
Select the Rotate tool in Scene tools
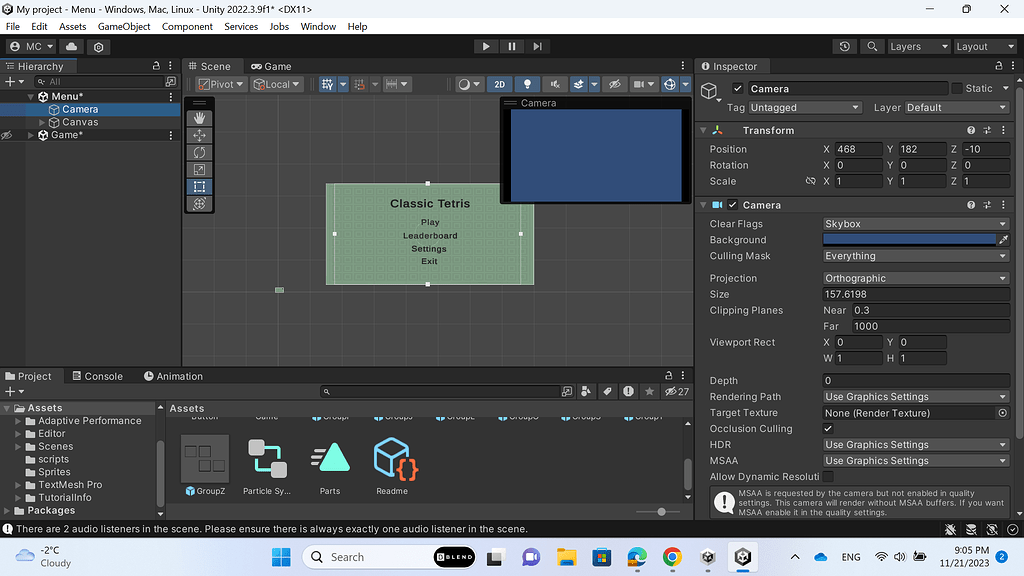point(200,152)
